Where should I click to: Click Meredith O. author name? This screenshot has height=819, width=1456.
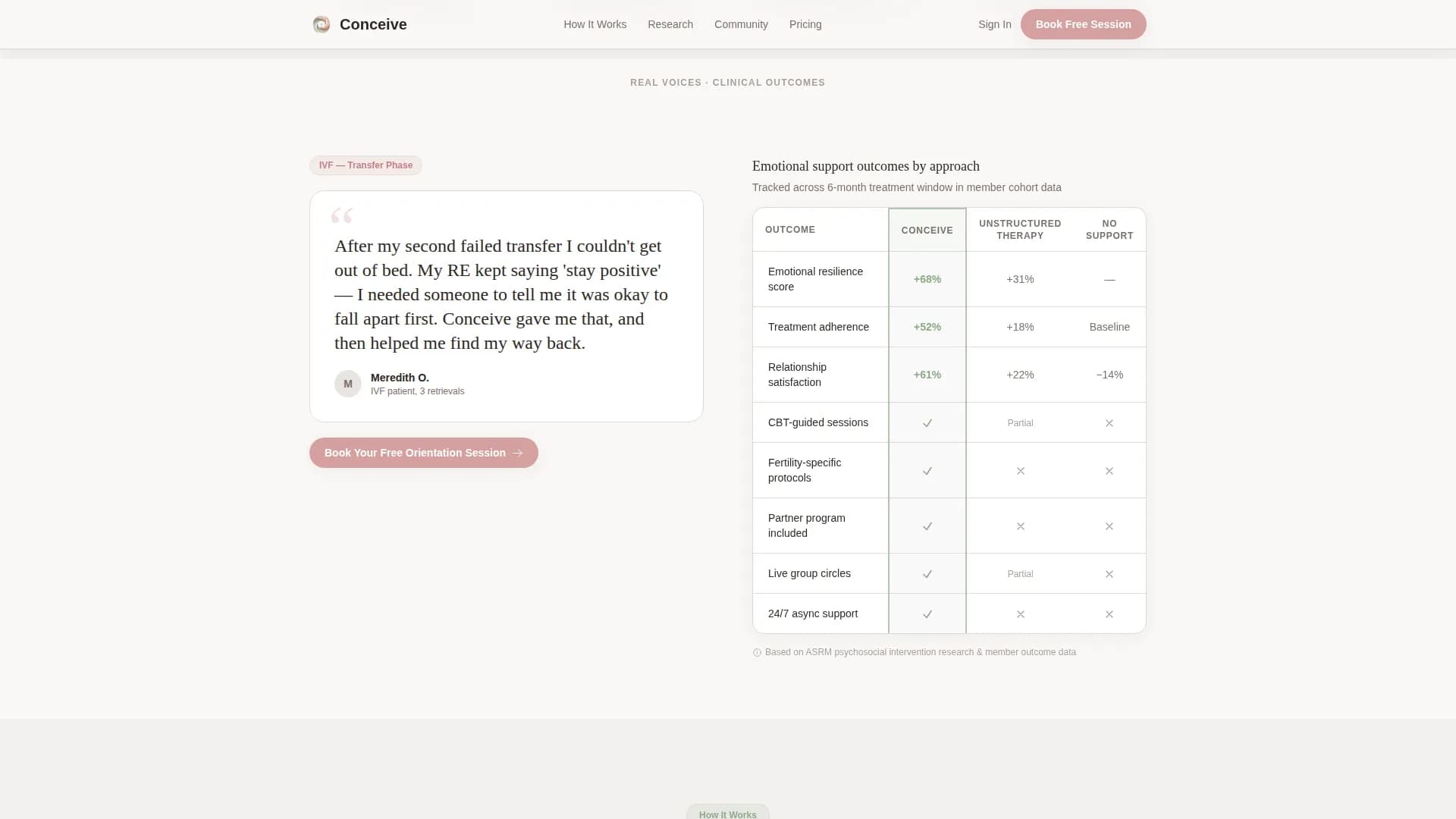(x=400, y=378)
